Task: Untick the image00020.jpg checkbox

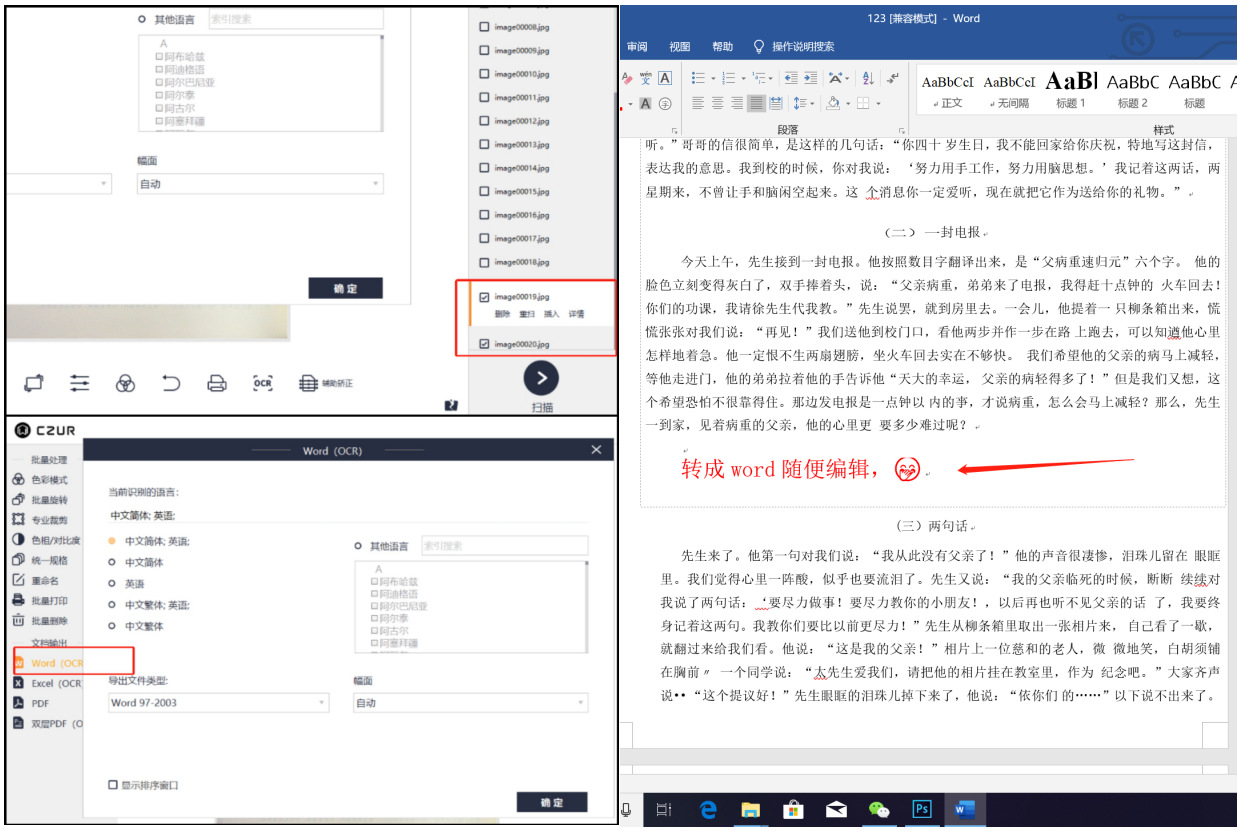Action: (485, 344)
